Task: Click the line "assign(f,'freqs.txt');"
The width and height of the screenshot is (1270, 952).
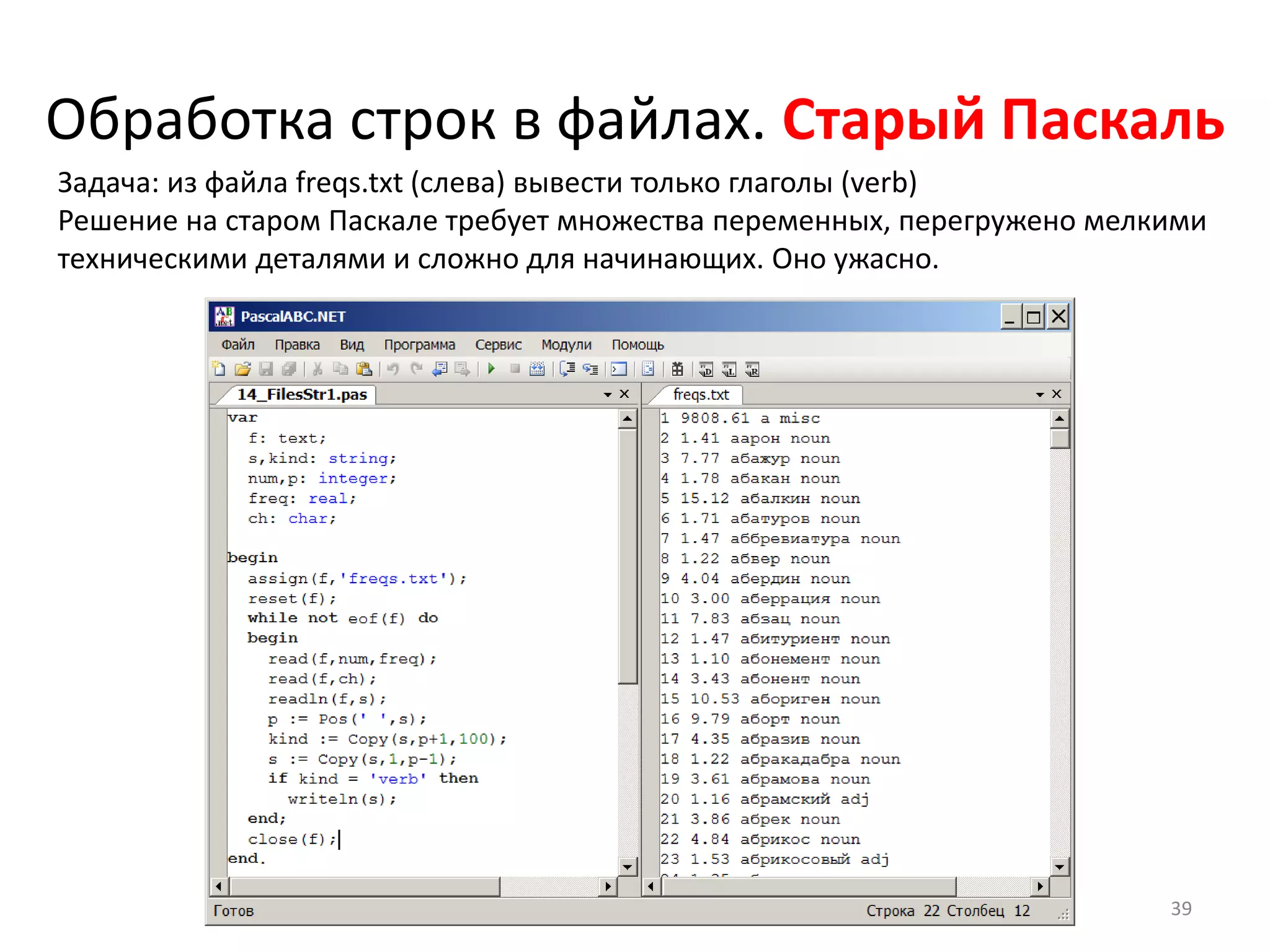Action: tap(357, 579)
